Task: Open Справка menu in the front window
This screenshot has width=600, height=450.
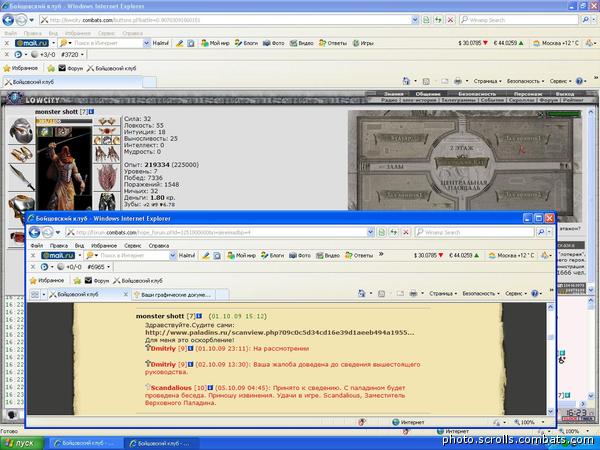Action: (x=158, y=245)
